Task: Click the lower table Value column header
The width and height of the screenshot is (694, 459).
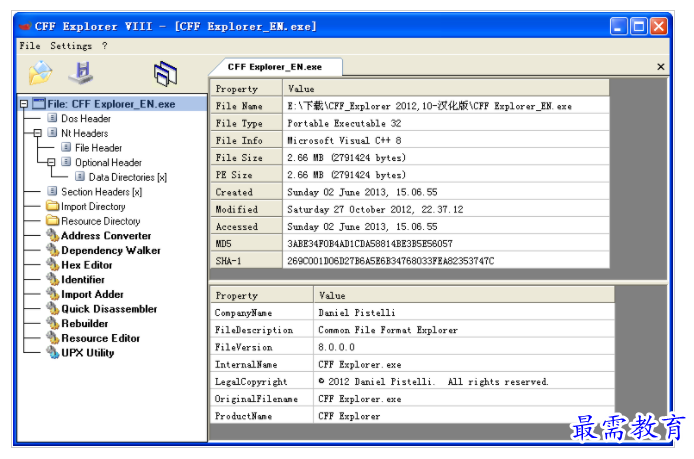Action: tap(464, 295)
